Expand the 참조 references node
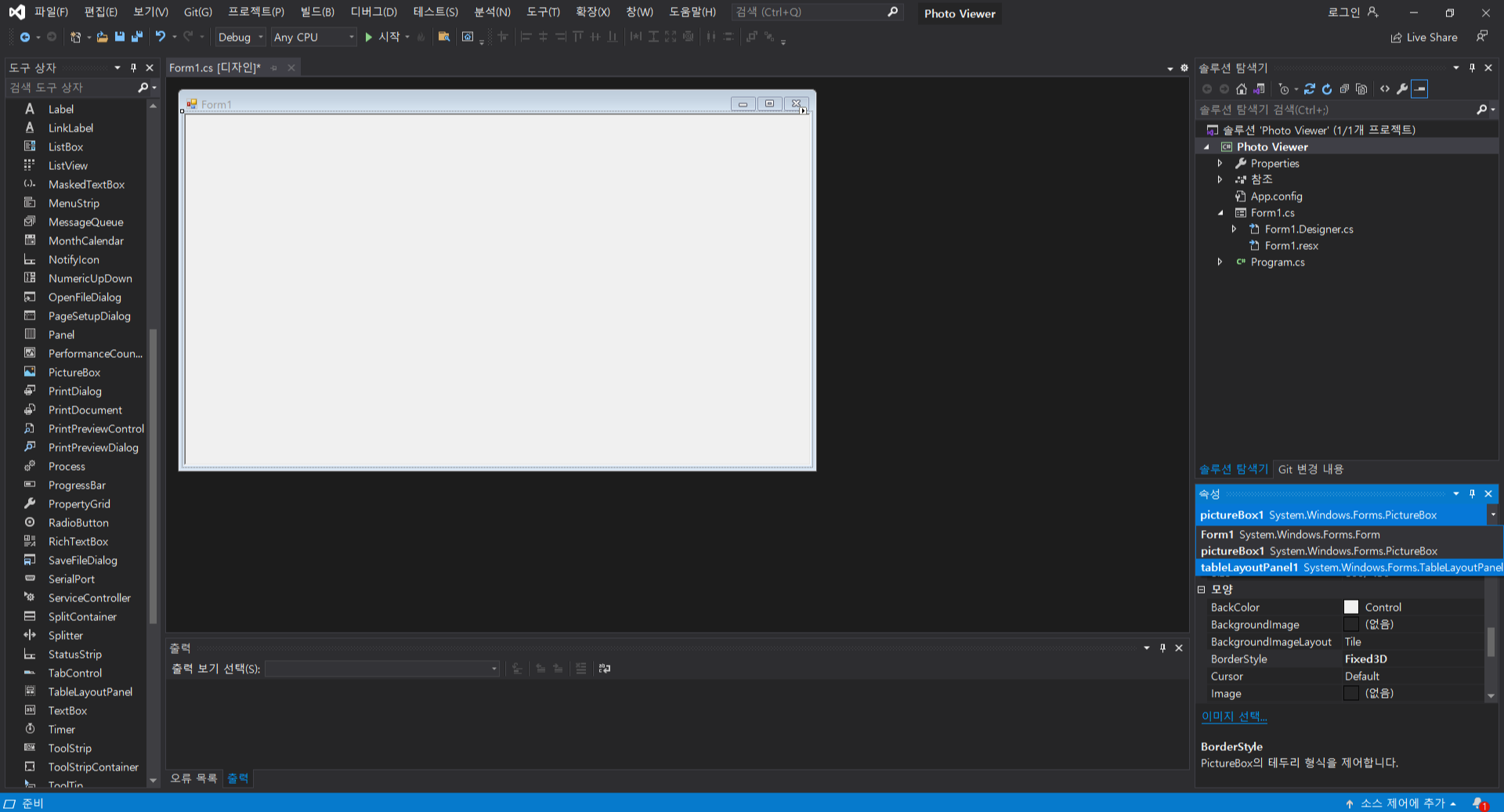The image size is (1504, 812). (x=1220, y=179)
